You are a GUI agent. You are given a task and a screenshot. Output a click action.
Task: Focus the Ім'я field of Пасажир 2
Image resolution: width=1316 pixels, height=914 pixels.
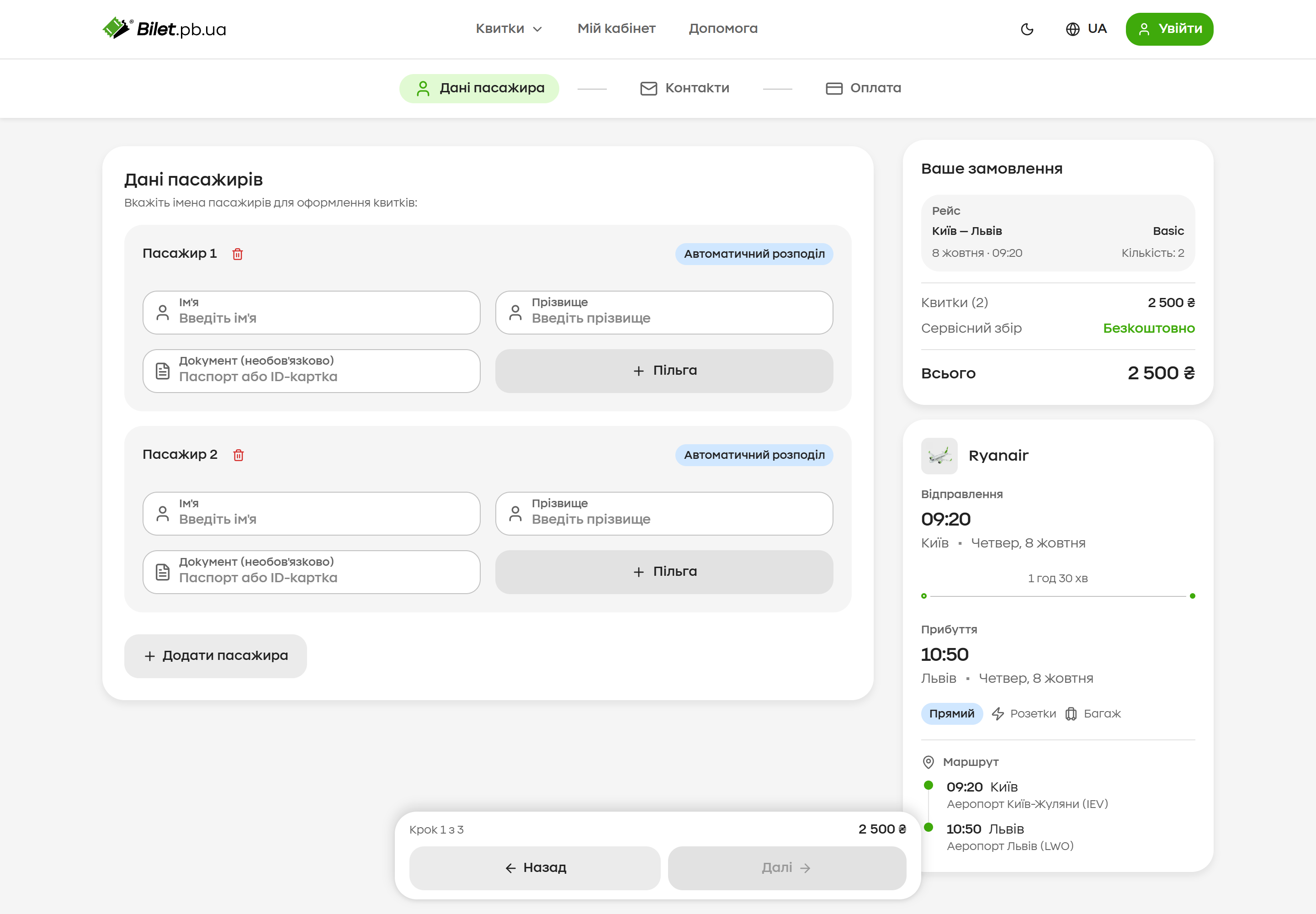(x=311, y=514)
